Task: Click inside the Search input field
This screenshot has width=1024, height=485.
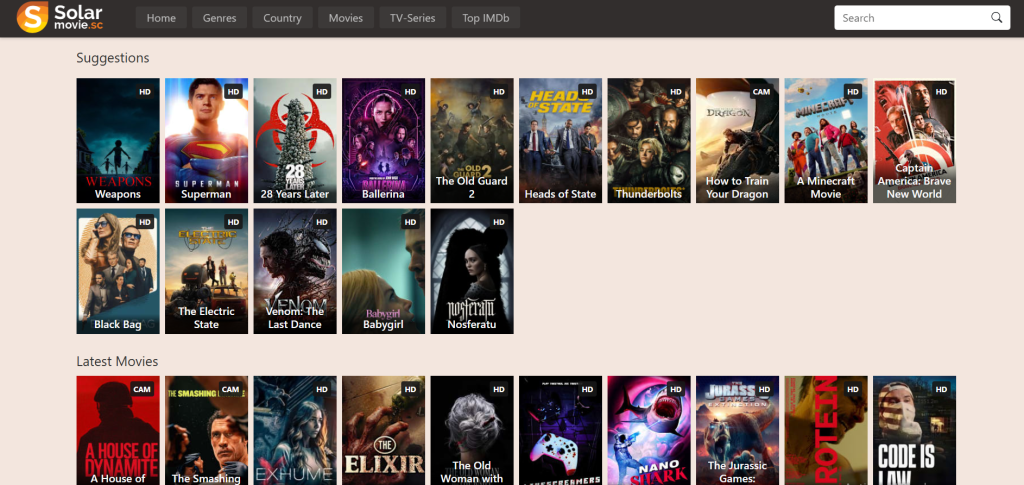Action: pos(914,18)
